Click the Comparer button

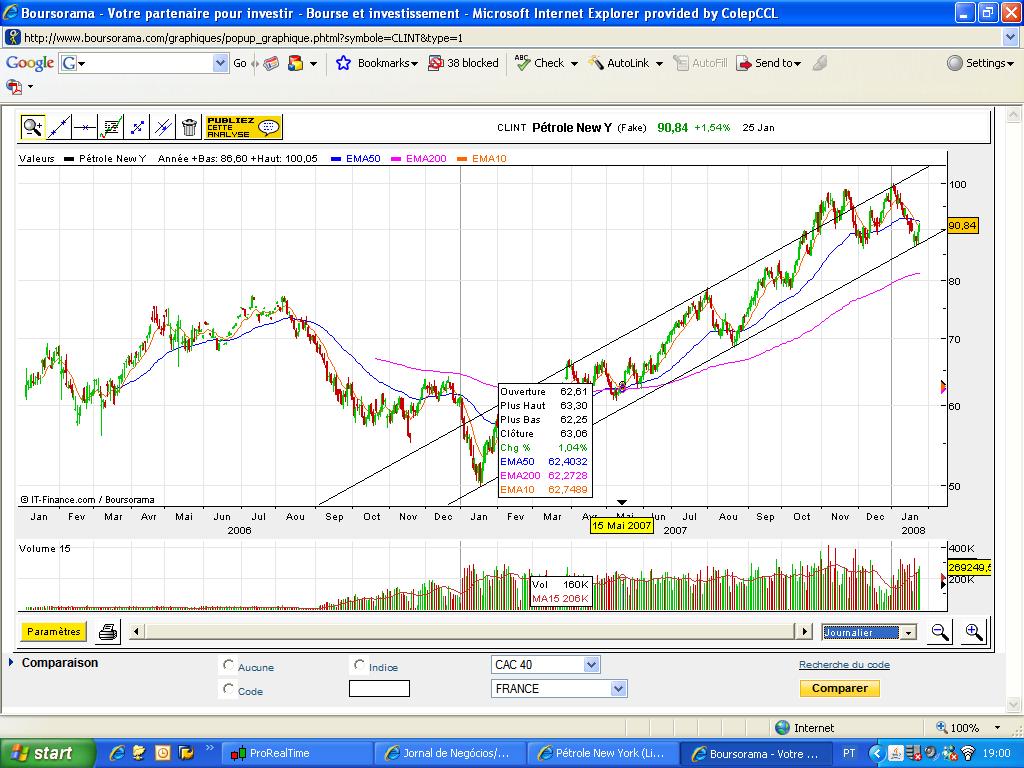point(840,688)
